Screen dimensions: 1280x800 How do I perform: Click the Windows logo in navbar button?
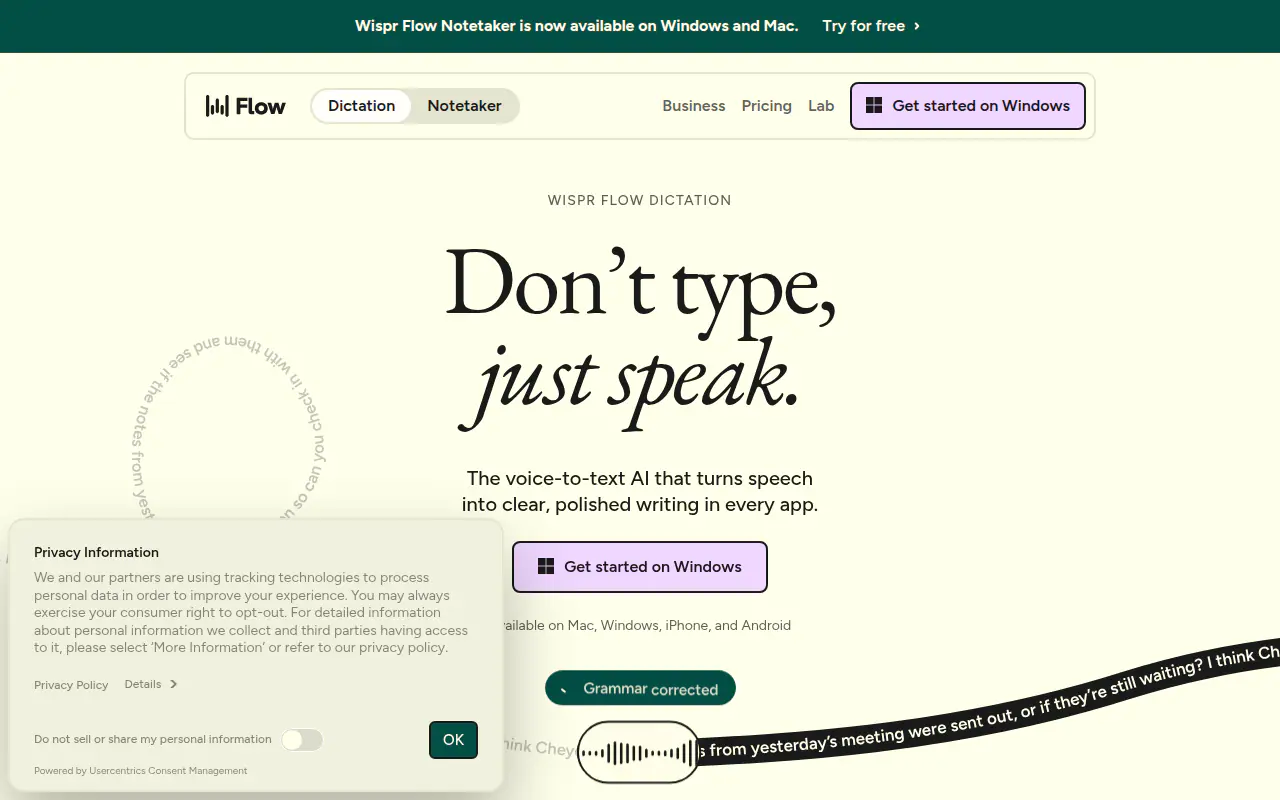coord(874,106)
